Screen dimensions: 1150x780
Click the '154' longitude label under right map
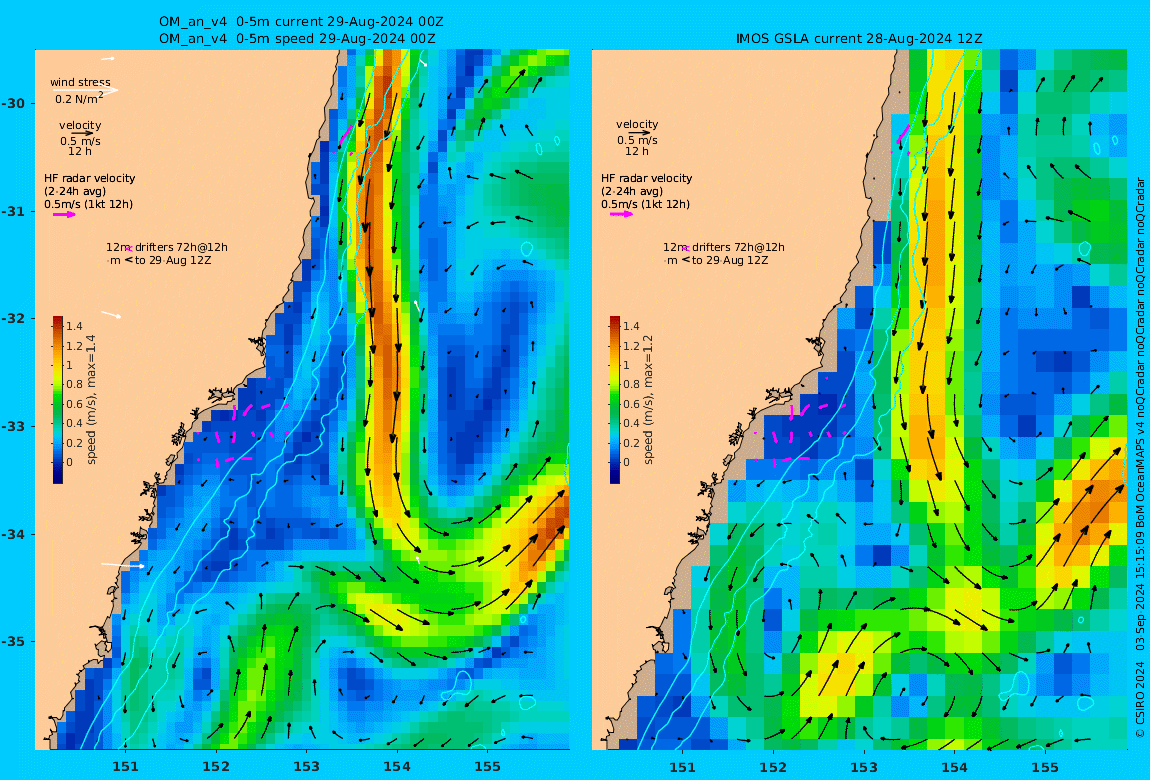pos(954,767)
